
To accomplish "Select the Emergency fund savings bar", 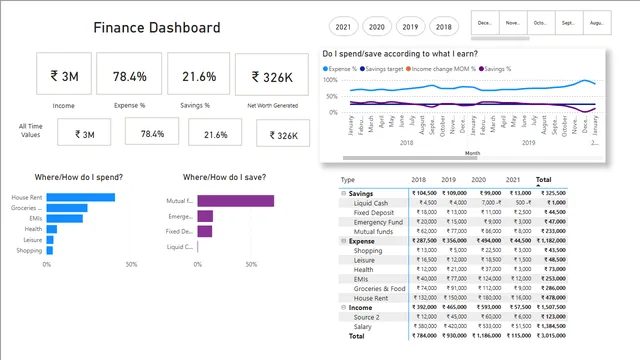I will pos(205,216).
